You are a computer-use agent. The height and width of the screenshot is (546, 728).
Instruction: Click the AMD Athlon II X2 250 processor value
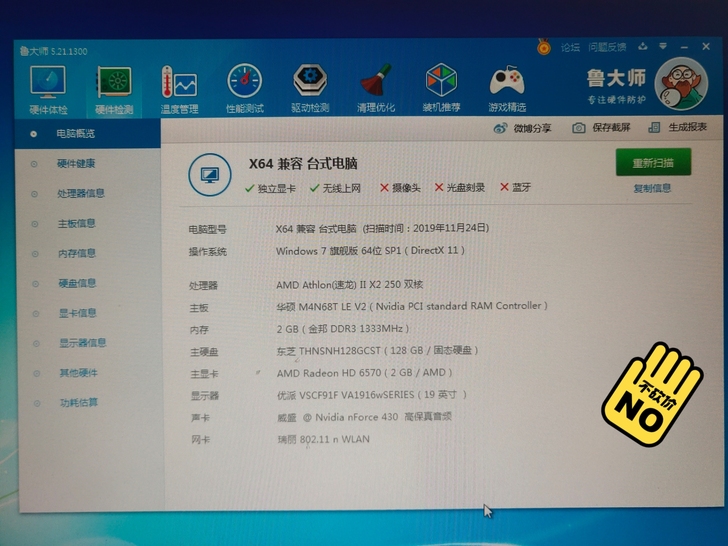(x=349, y=284)
